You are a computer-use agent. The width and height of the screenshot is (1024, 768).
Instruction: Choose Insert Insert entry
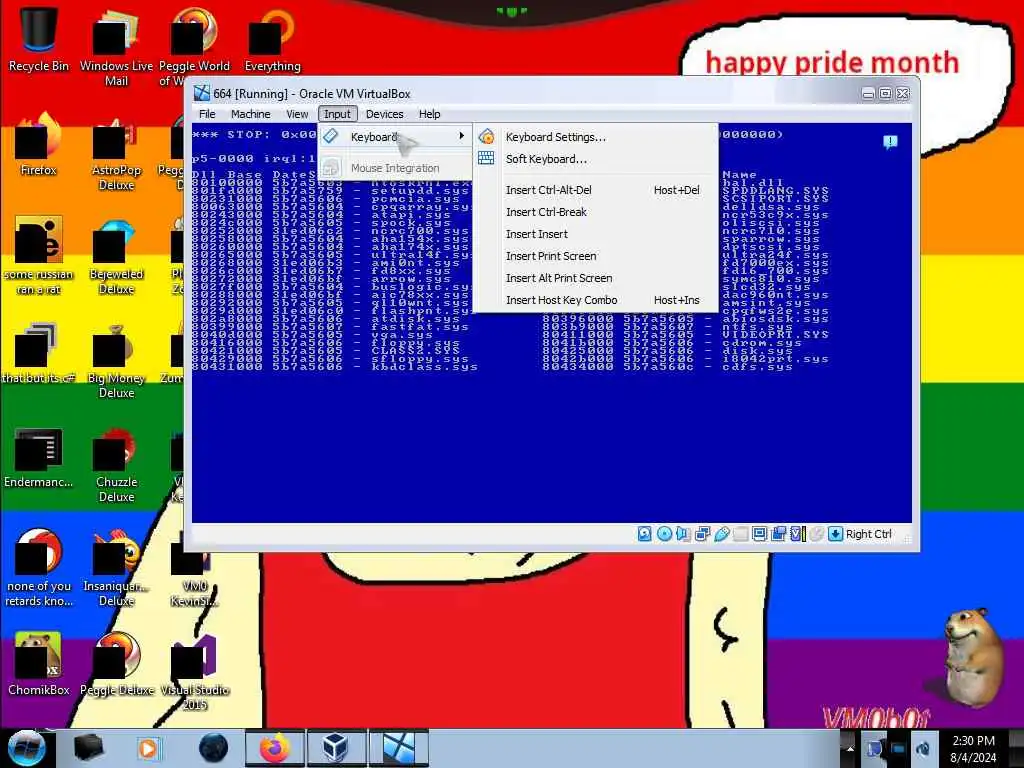click(596, 234)
